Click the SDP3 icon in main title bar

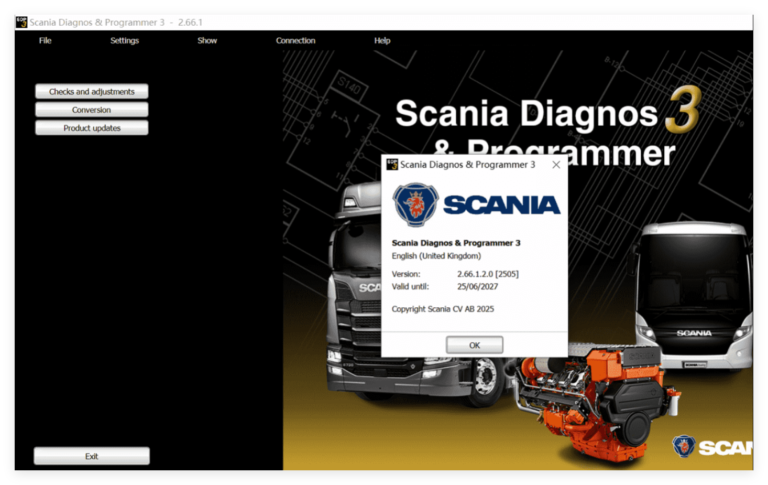(22, 22)
